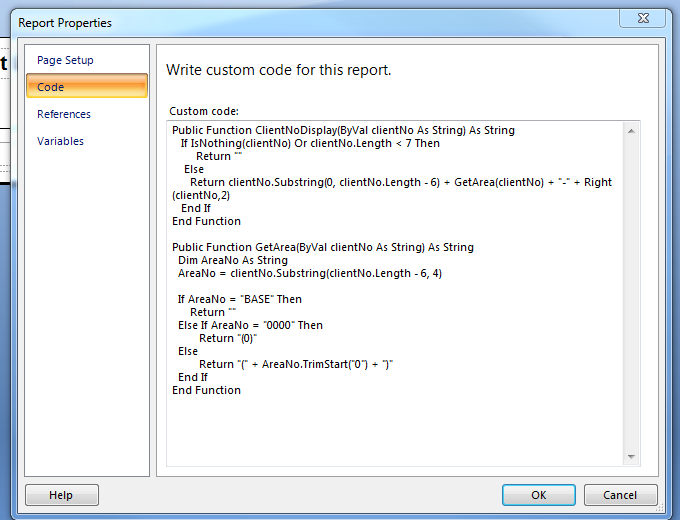The height and width of the screenshot is (520, 680).
Task: Click the heading "Write custom code for this report."
Action: [278, 70]
